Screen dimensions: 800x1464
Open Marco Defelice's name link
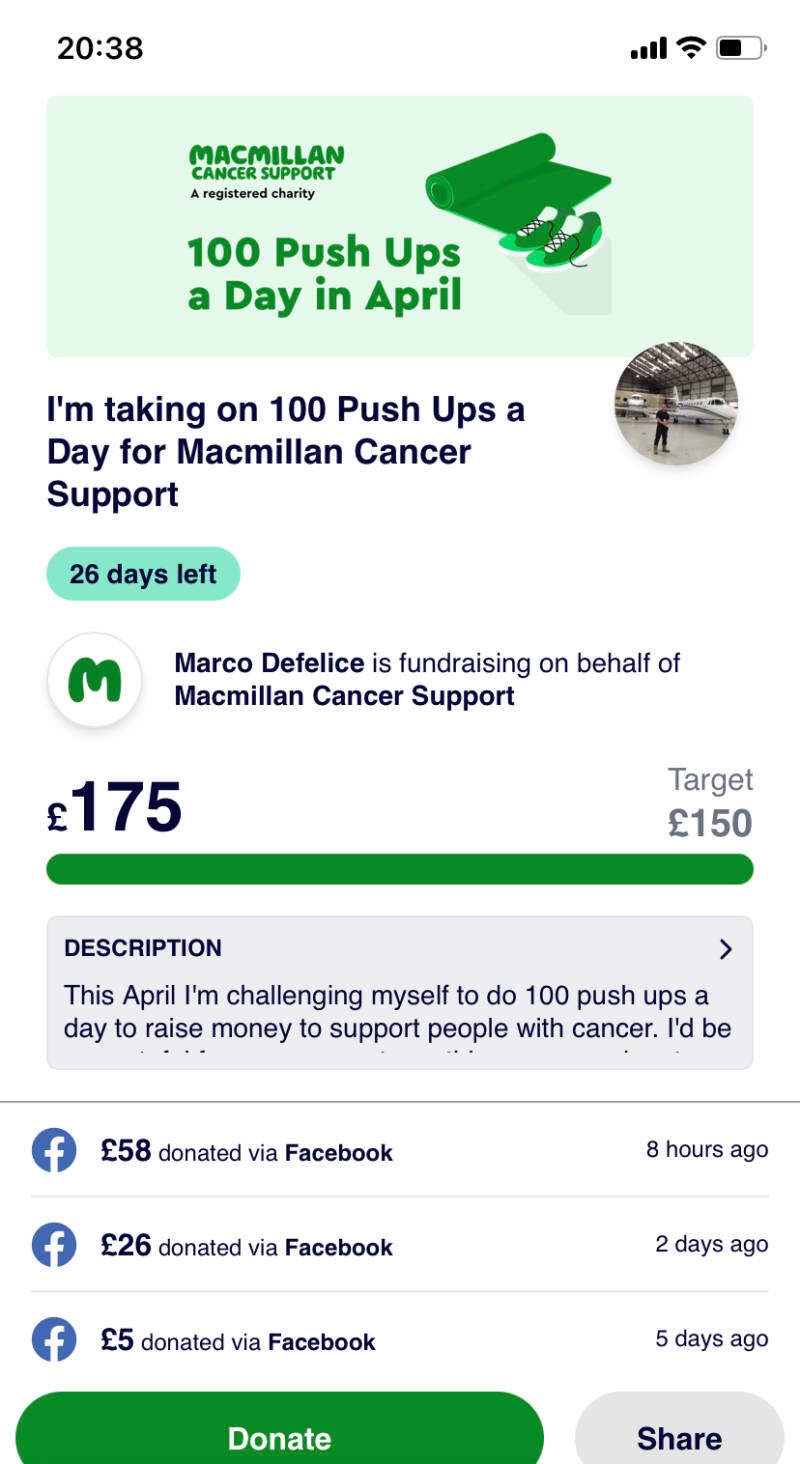pyautogui.click(x=269, y=662)
